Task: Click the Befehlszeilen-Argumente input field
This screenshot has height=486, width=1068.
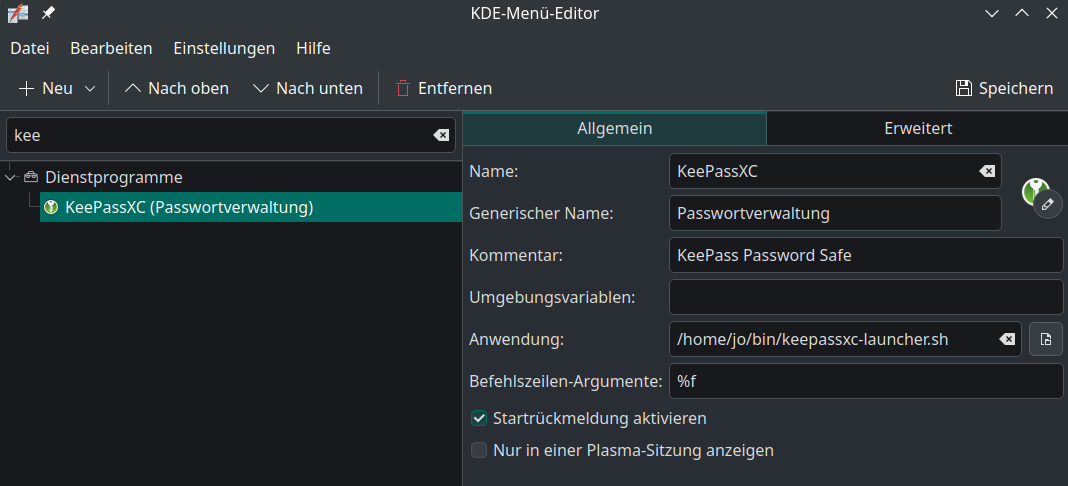Action: point(865,381)
